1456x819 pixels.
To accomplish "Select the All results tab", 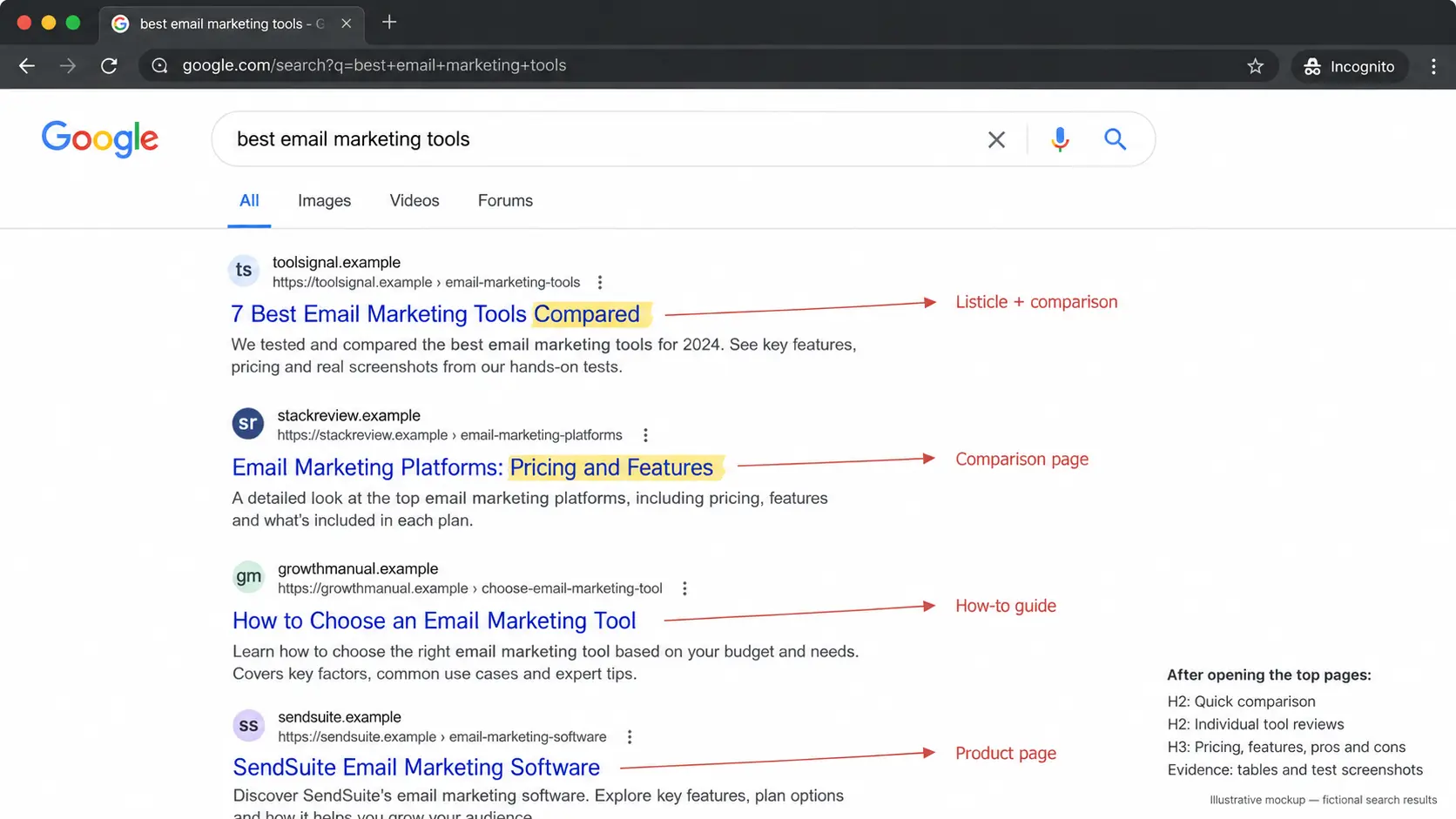I will point(249,201).
